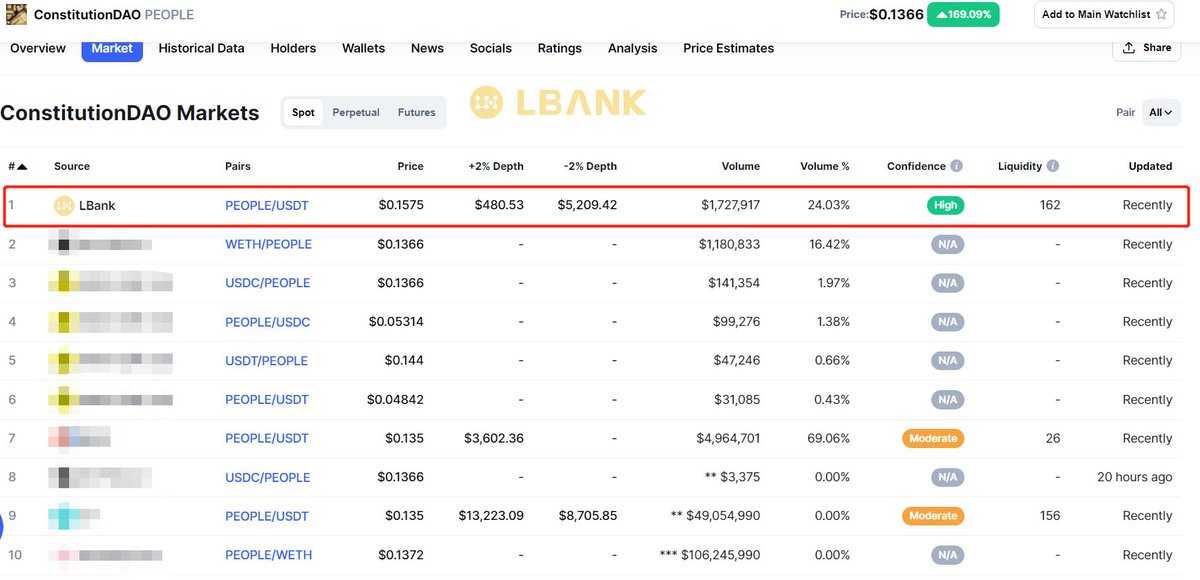1200x580 pixels.
Task: Open the News tab
Action: coord(427,48)
